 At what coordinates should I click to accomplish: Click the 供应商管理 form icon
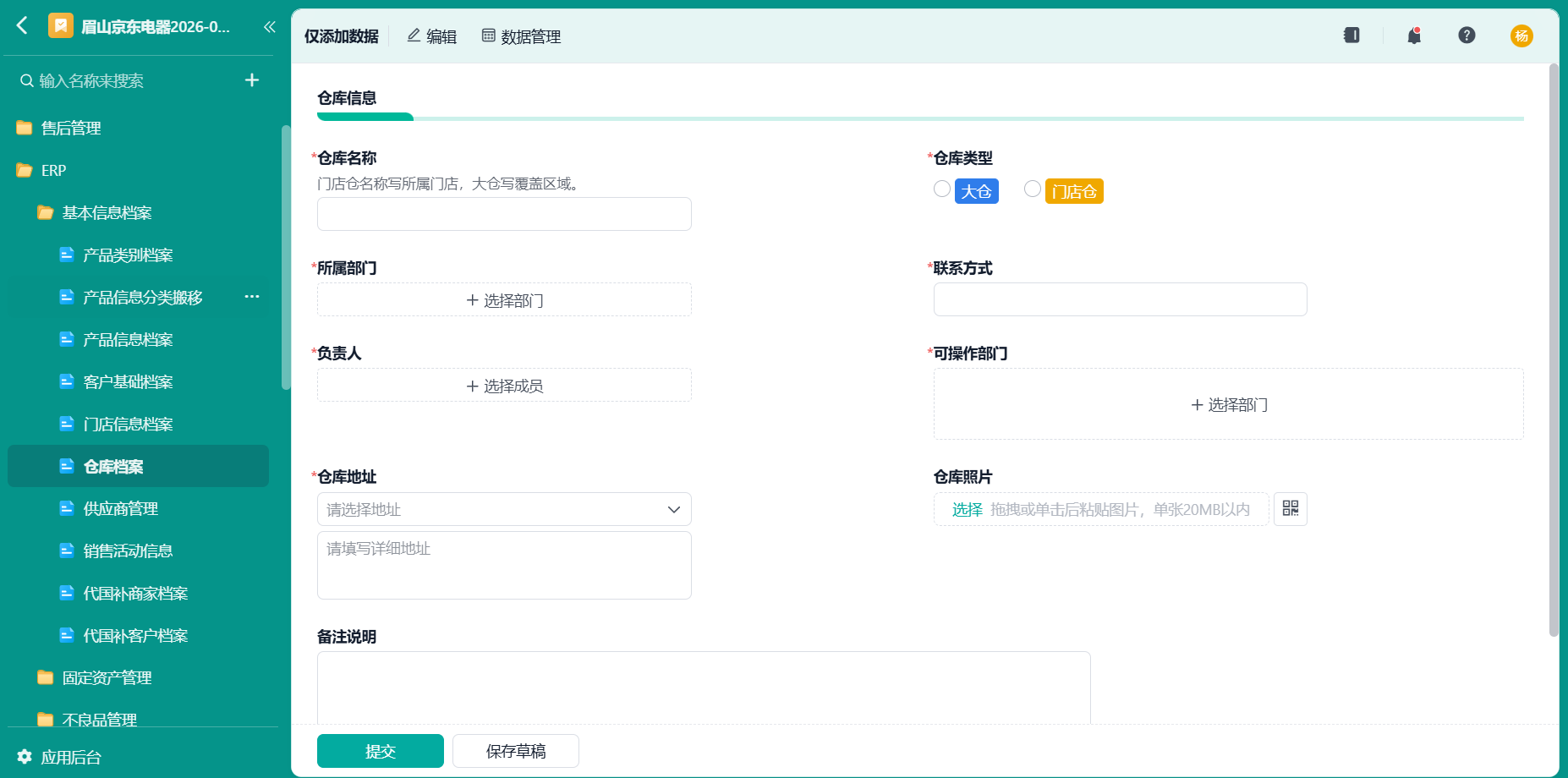point(67,508)
